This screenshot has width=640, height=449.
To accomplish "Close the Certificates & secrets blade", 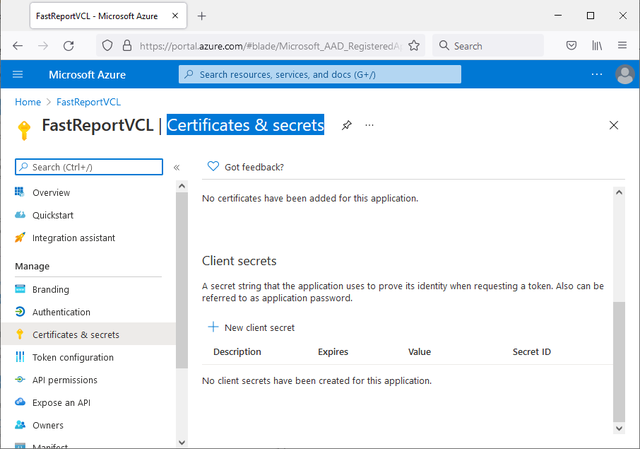I will [x=613, y=125].
